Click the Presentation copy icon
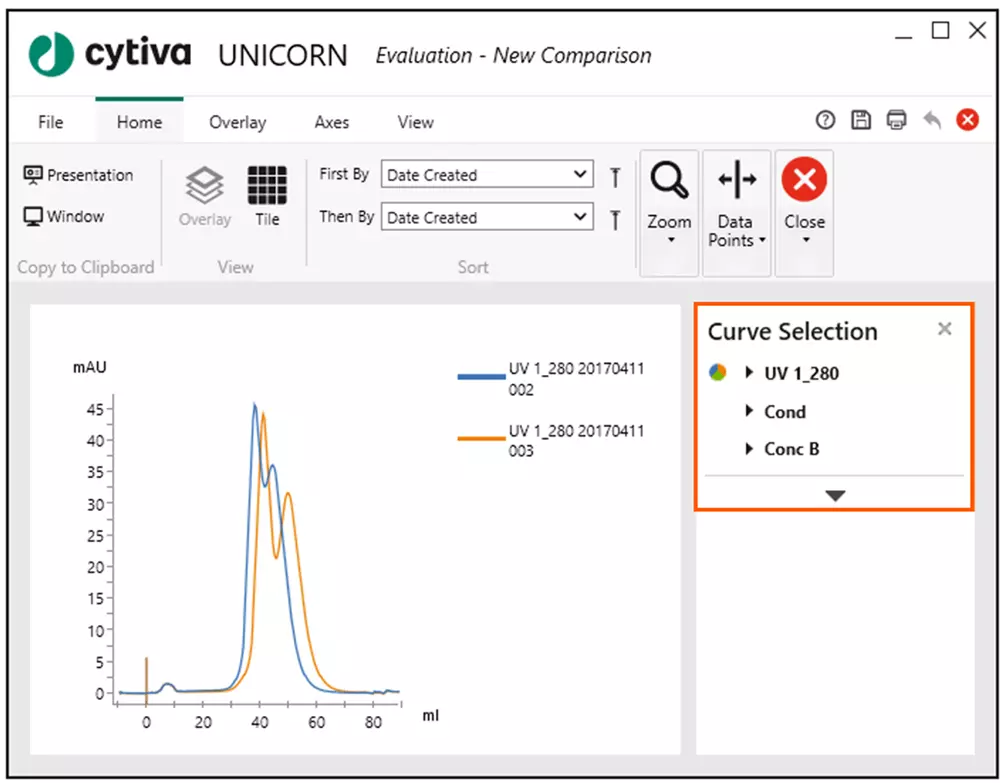 tap(80, 175)
